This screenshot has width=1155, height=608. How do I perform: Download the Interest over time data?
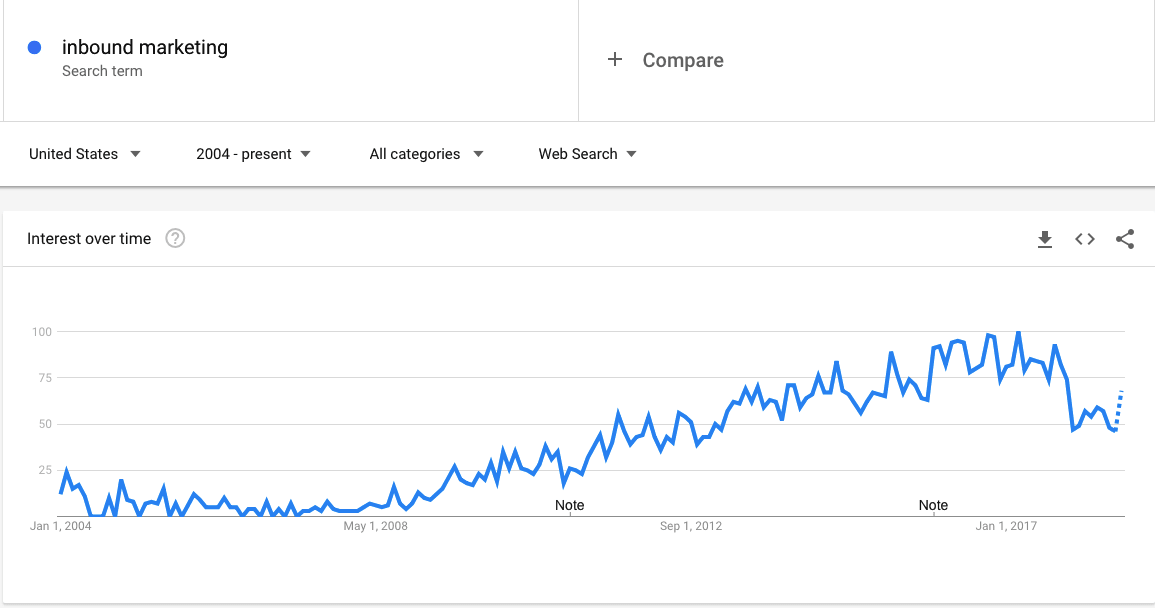pos(1045,239)
